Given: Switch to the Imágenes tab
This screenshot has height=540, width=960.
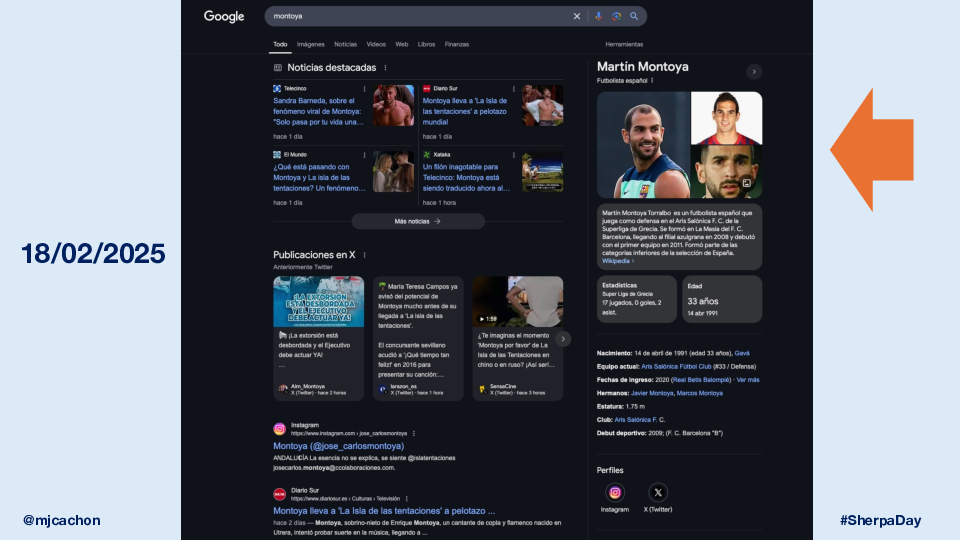Looking at the screenshot, I should click(310, 44).
